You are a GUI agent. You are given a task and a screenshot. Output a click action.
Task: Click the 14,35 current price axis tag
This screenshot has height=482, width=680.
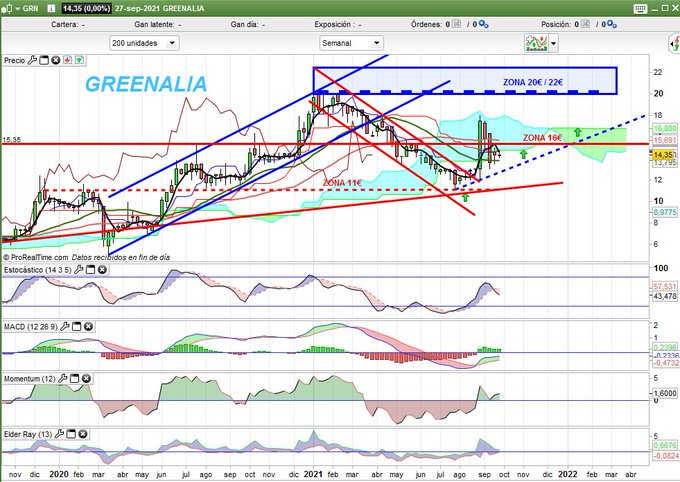pyautogui.click(x=663, y=155)
